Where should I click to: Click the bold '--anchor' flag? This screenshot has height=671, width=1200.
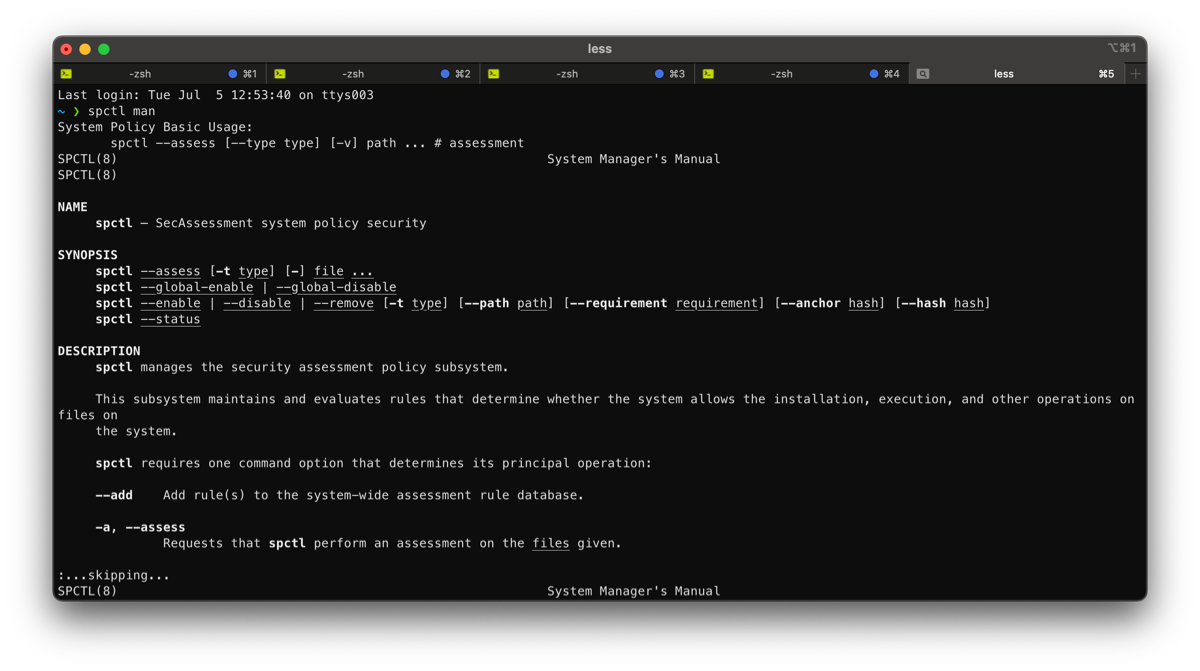click(811, 303)
